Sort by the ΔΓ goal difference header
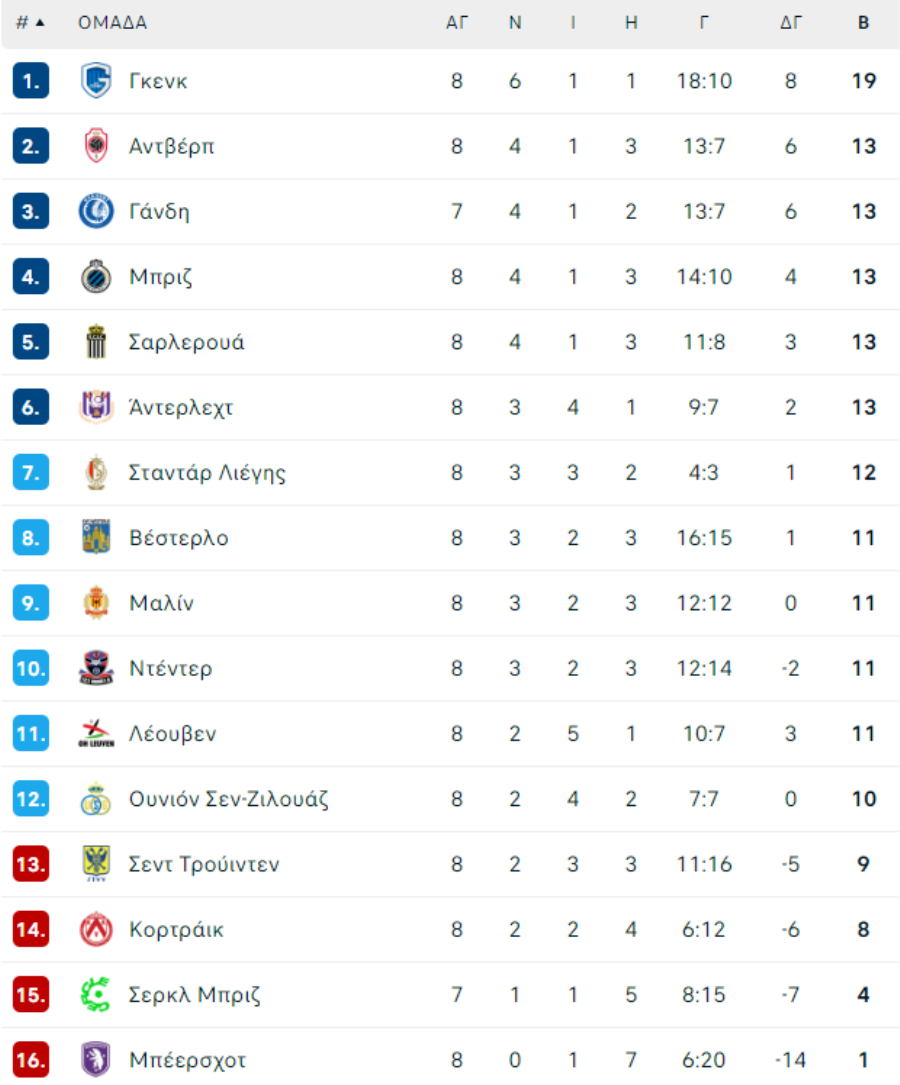This screenshot has height=1085, width=900. coord(791,23)
